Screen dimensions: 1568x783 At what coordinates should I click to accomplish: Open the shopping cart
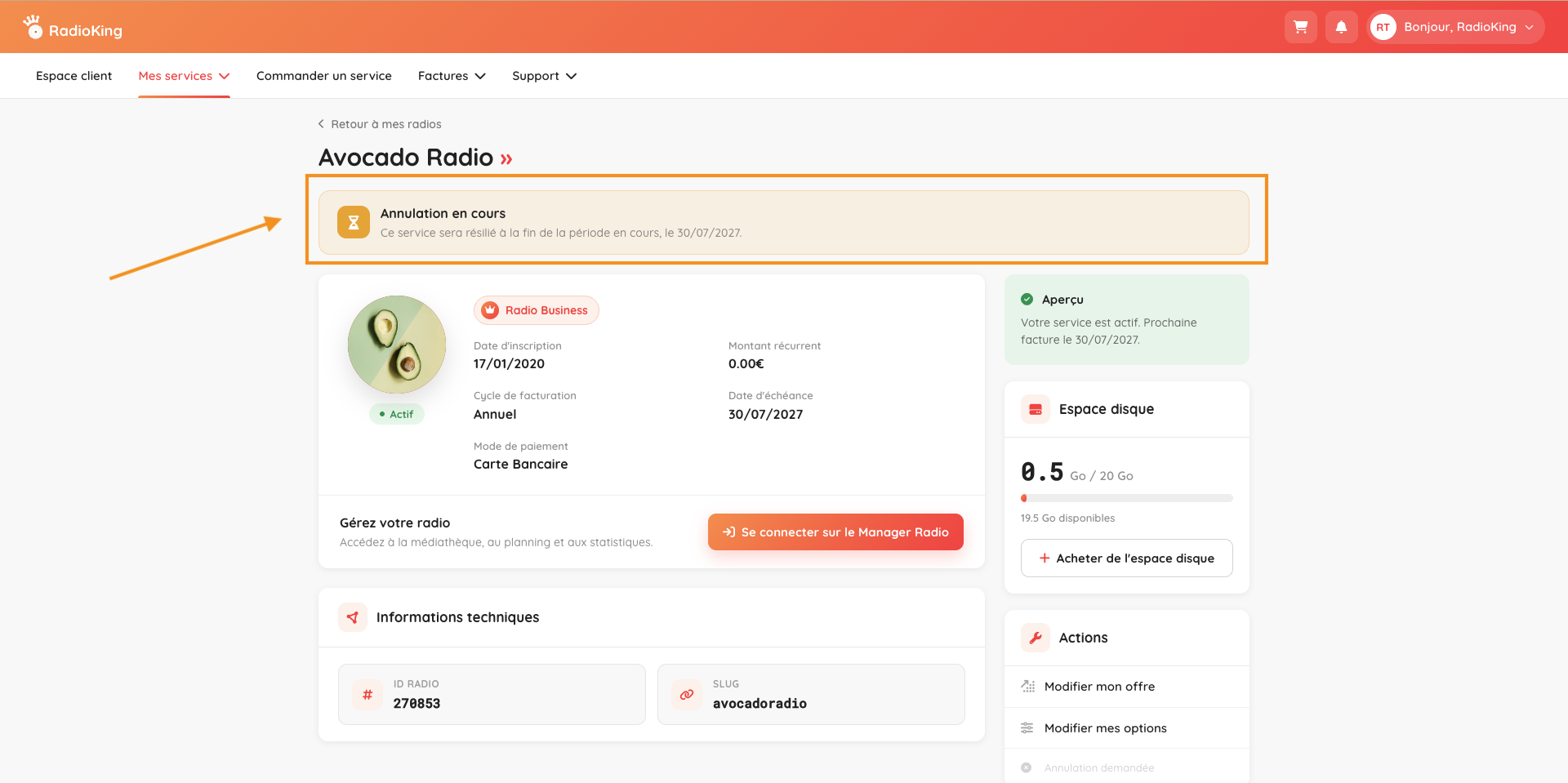[1301, 27]
